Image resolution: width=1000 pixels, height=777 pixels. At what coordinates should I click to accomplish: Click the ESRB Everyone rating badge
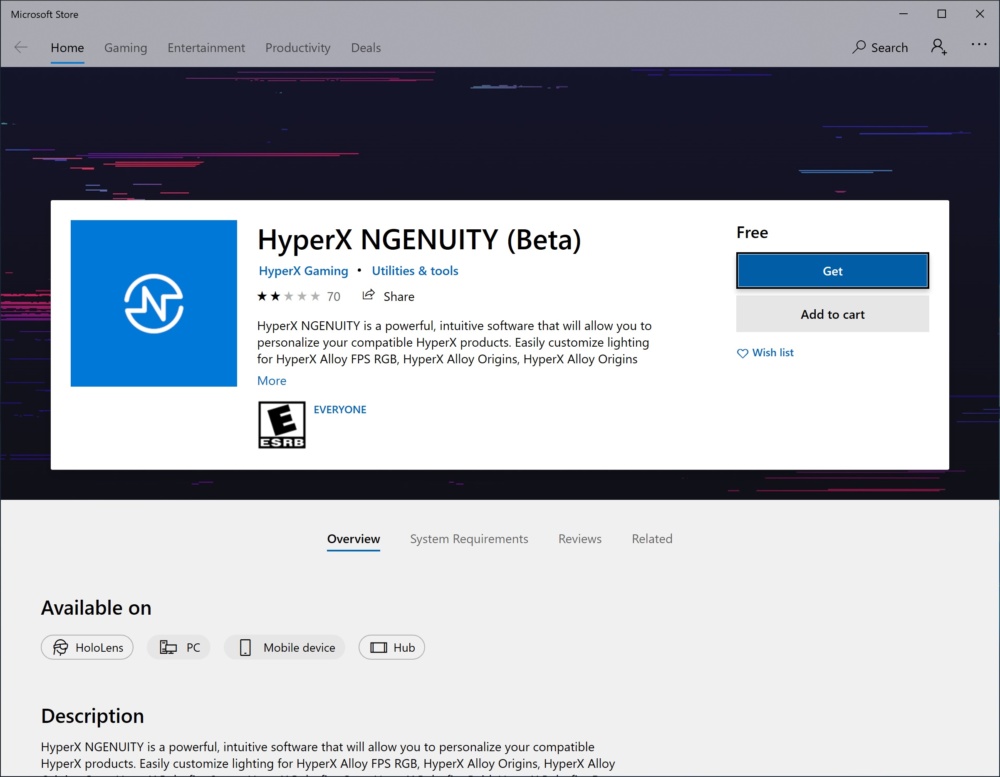point(281,425)
